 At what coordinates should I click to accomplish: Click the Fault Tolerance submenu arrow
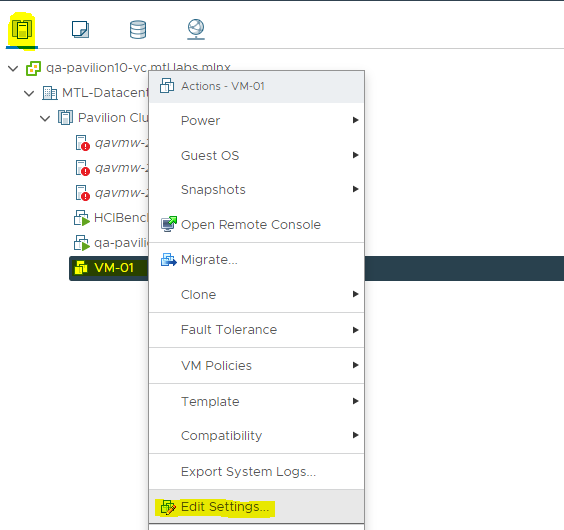[355, 330]
